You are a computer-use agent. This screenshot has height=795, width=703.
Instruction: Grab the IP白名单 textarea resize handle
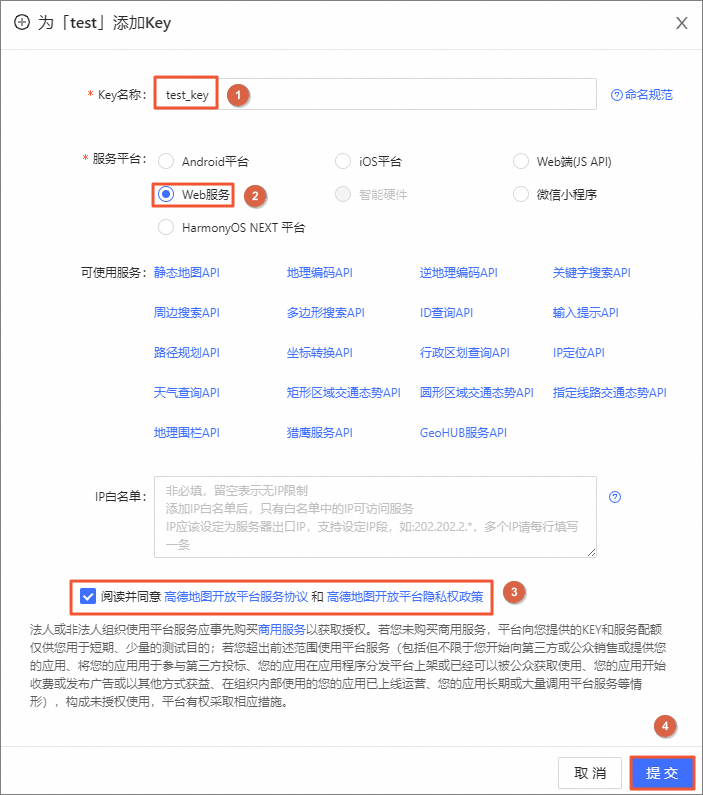(591, 553)
